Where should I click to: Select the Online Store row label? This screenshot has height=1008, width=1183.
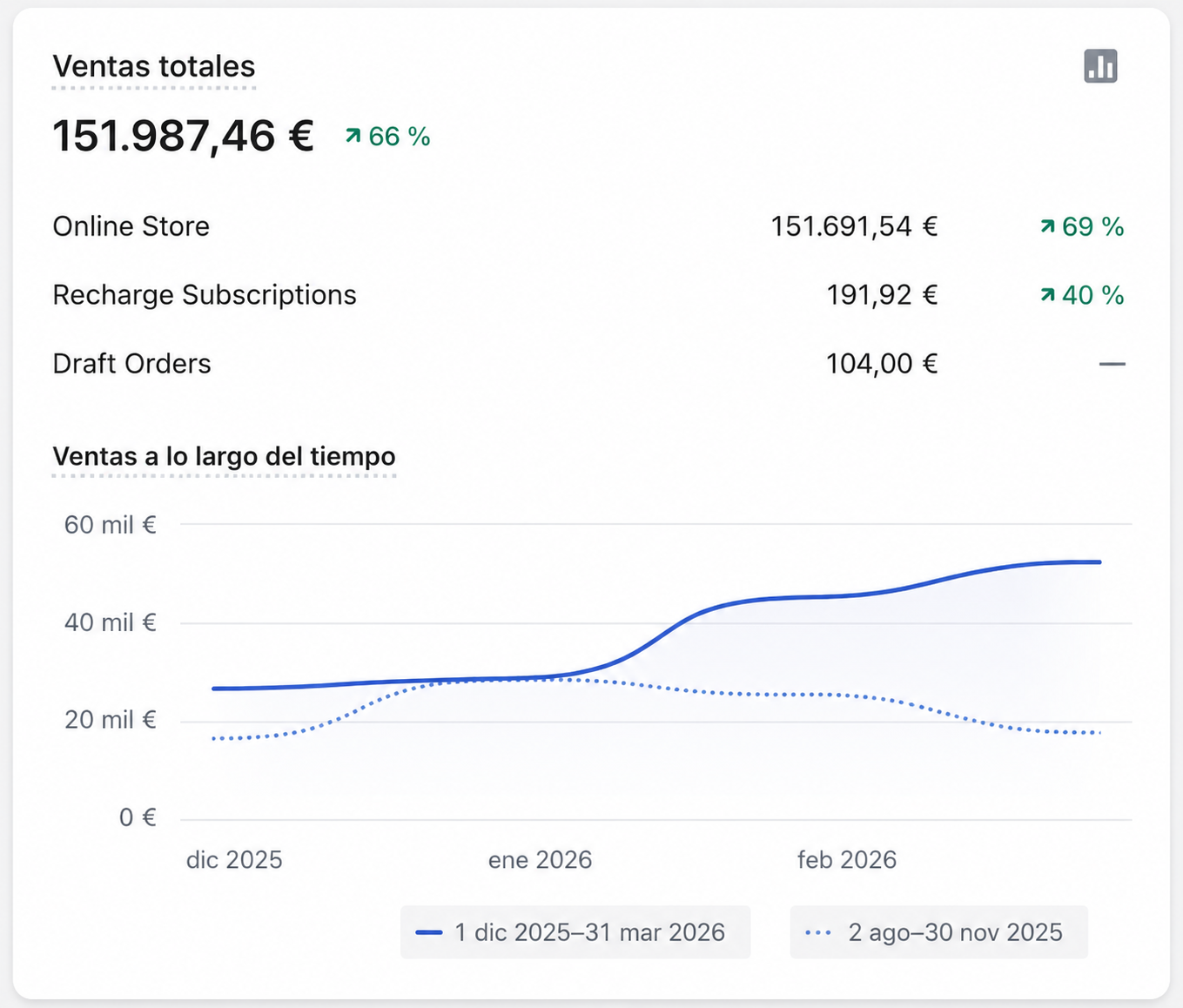(131, 226)
